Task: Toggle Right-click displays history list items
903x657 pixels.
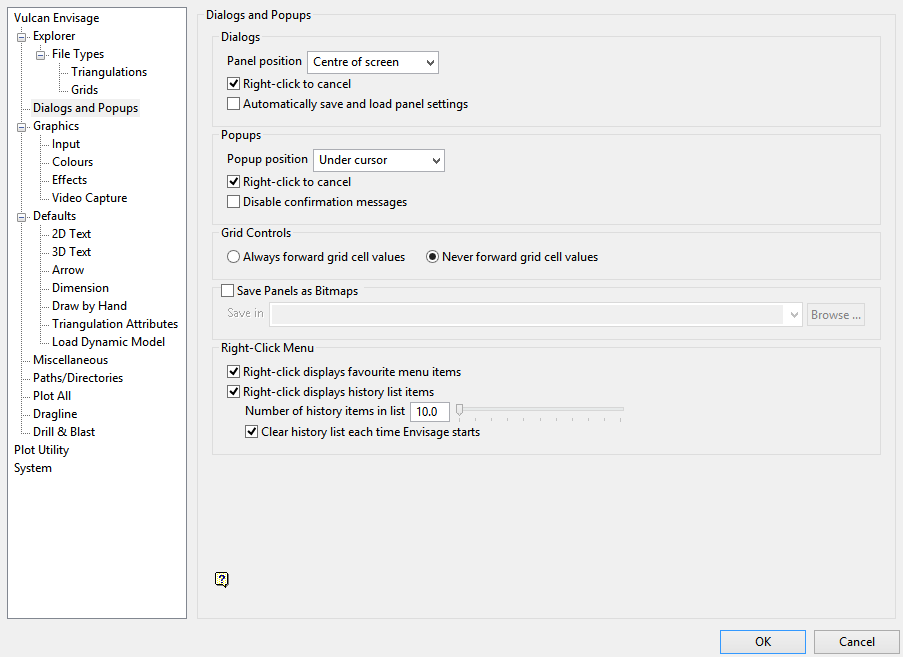Action: [x=233, y=392]
